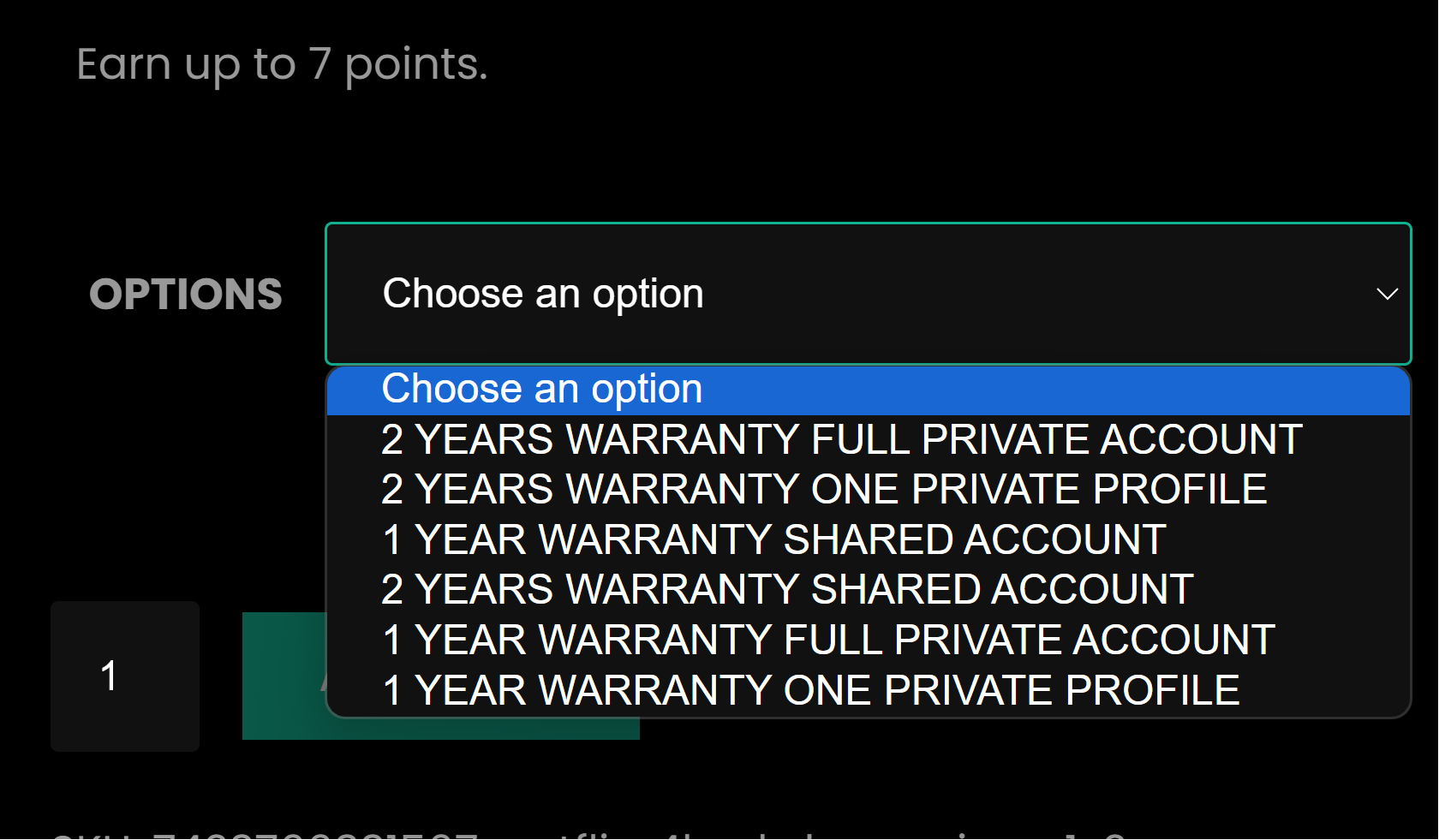Choose the two-year full private account option
The height and width of the screenshot is (840, 1439).
[841, 440]
